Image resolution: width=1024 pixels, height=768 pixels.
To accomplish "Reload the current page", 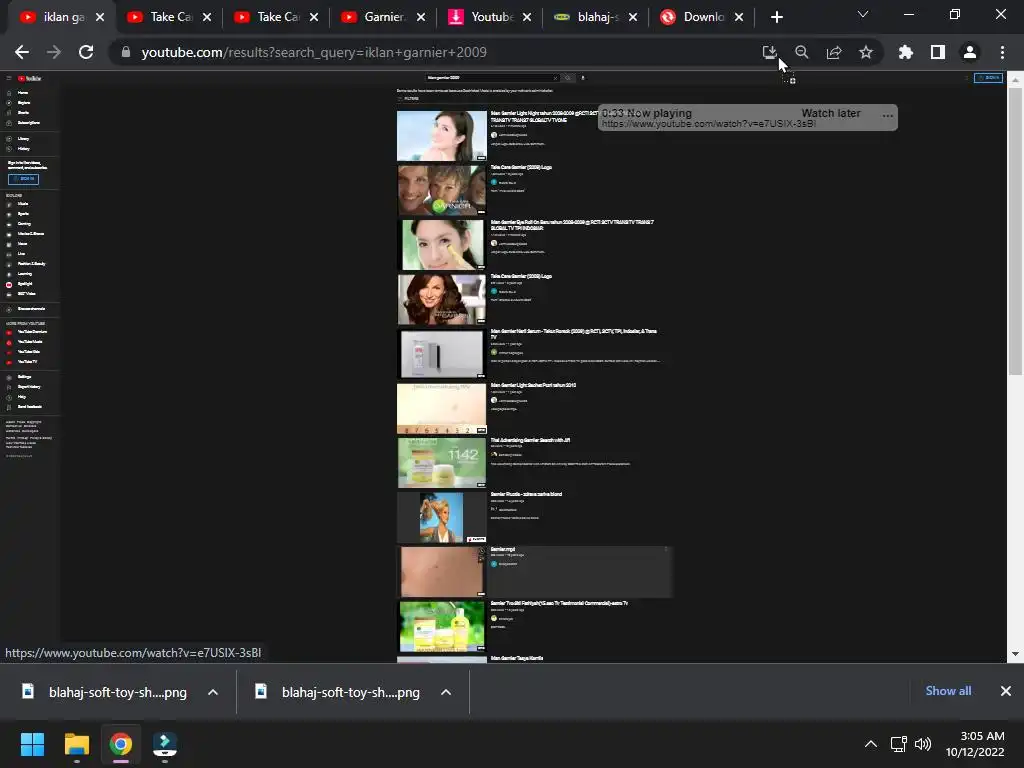I will pyautogui.click(x=86, y=52).
